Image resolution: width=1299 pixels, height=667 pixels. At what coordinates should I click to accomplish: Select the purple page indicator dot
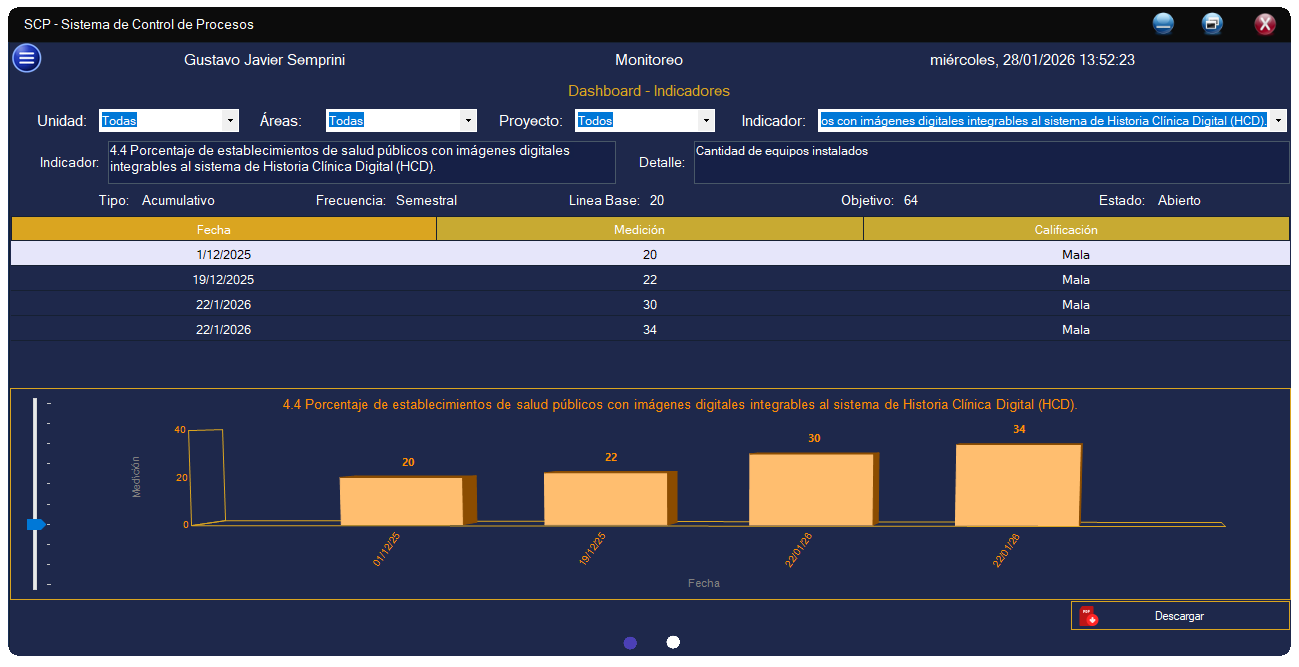click(630, 643)
